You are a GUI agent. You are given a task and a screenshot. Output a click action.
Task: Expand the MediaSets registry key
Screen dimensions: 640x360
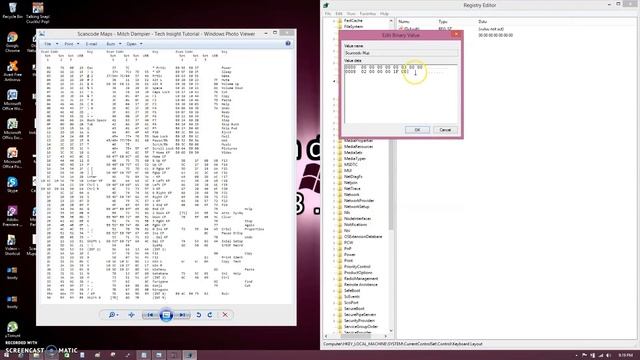click(x=334, y=153)
